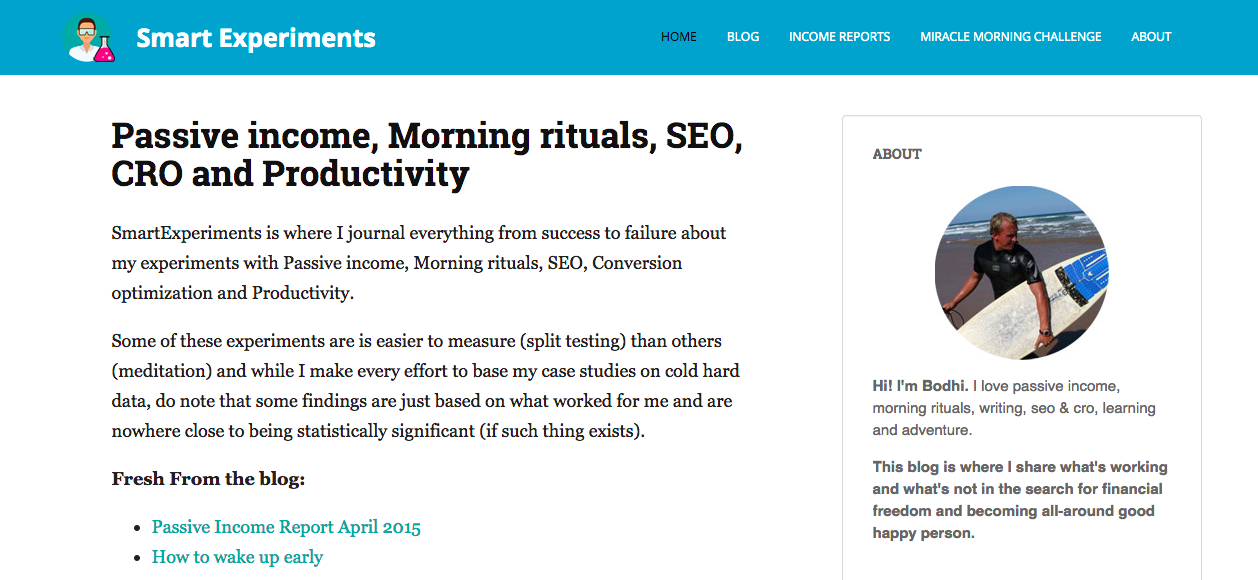Click the ABOUT heading in the sidebar
This screenshot has height=580, width=1258.
[897, 154]
